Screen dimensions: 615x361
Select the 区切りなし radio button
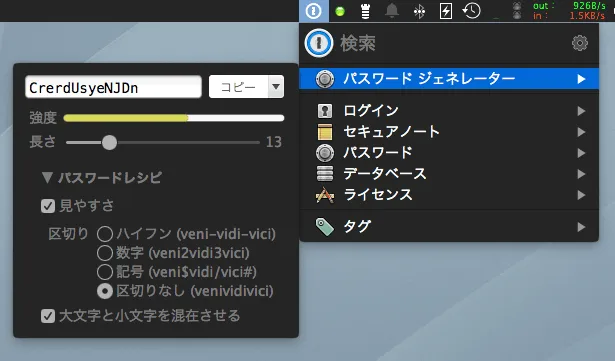tap(105, 291)
